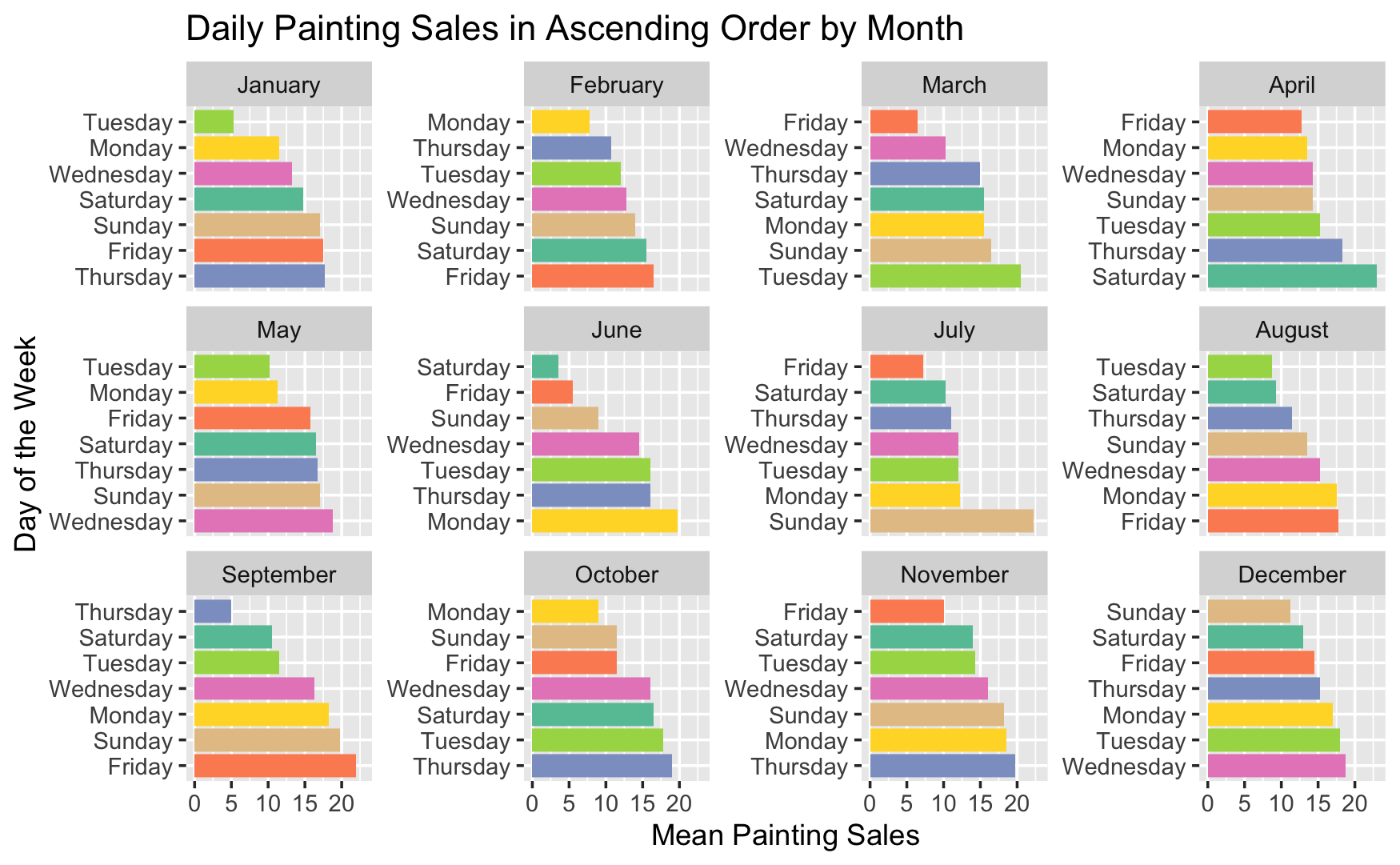Click January's lime Tuesday bar
1400x865 pixels.
click(x=214, y=122)
